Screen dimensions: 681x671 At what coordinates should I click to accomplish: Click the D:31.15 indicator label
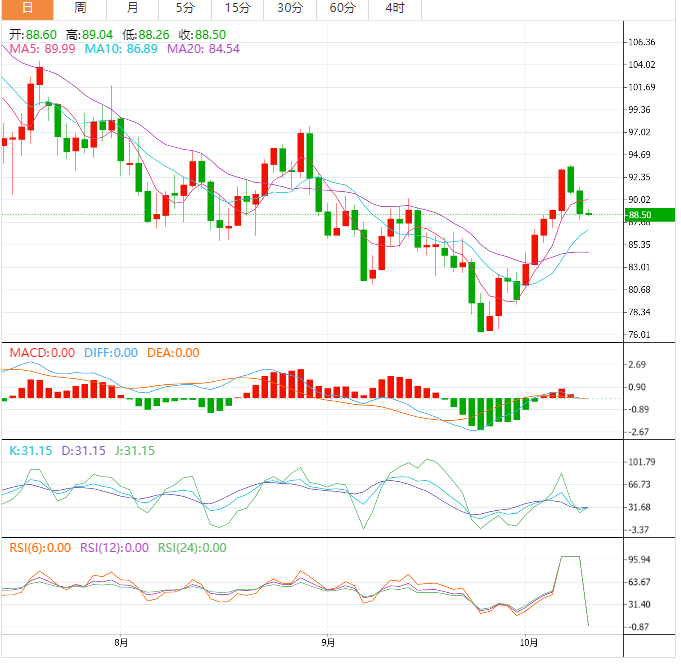(x=83, y=451)
